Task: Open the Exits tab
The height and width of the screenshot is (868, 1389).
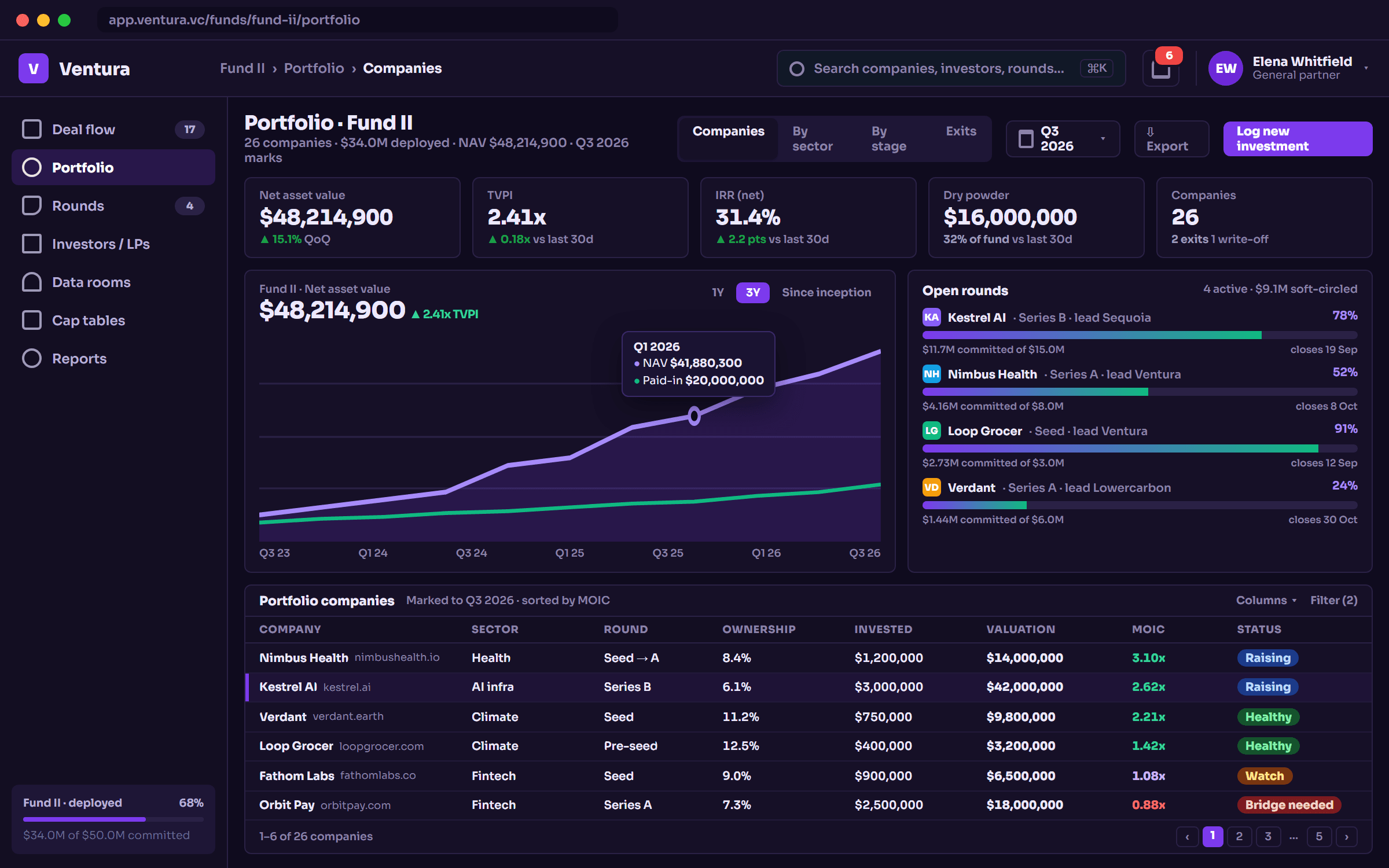Action: (x=961, y=131)
